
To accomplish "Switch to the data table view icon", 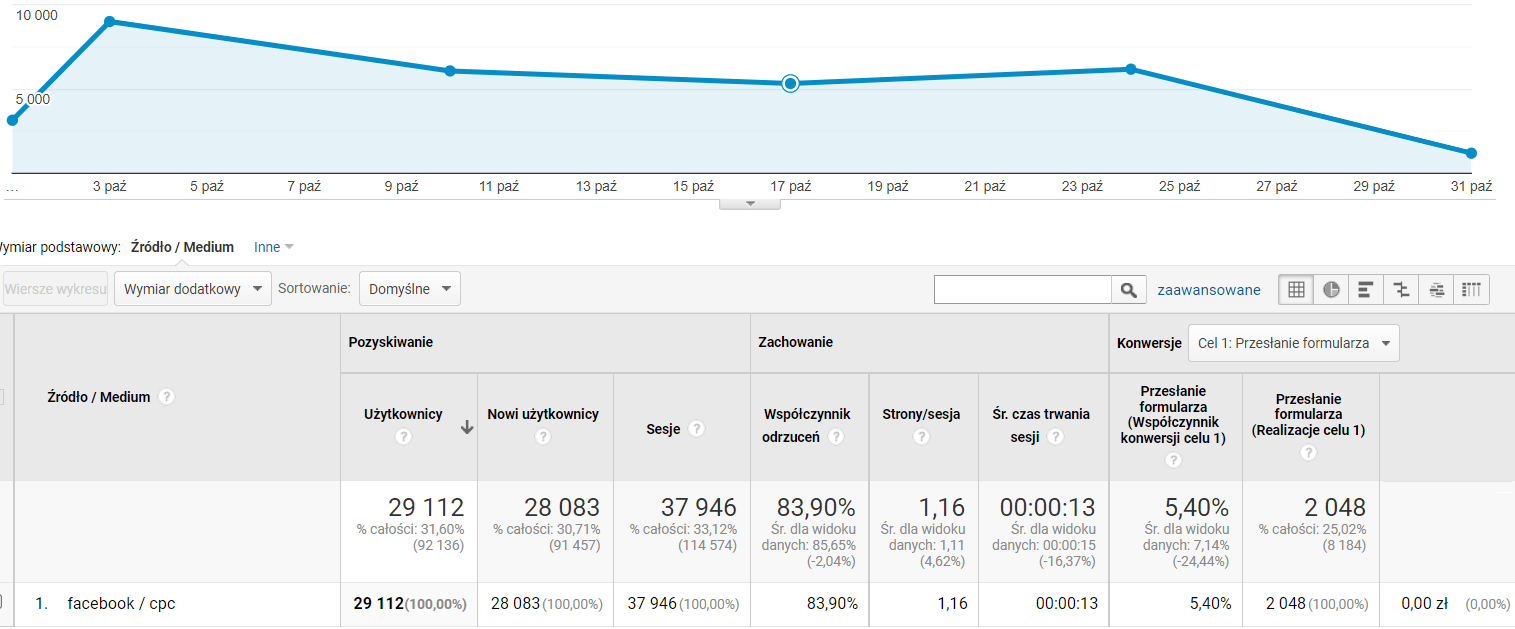I will (x=1297, y=290).
